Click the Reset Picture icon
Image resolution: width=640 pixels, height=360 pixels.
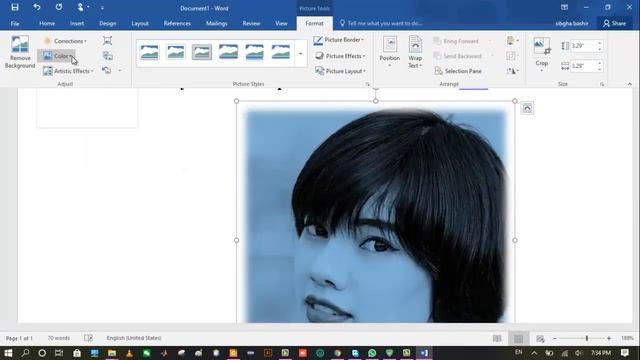click(x=107, y=71)
